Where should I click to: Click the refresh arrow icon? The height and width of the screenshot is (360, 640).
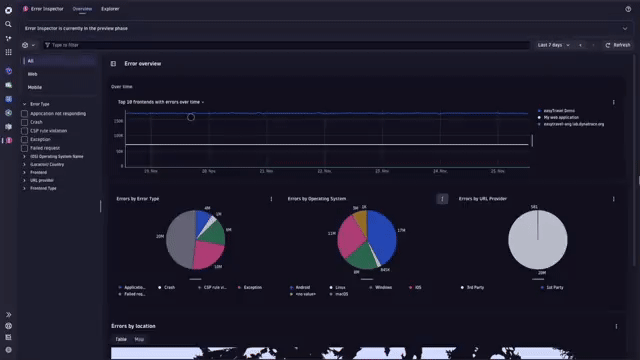(x=607, y=45)
